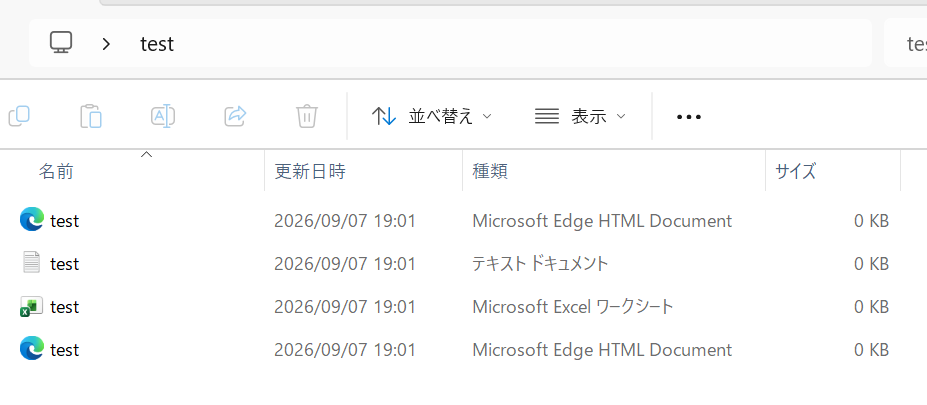
Task: Open the three-dot more options menu
Action: pos(689,117)
